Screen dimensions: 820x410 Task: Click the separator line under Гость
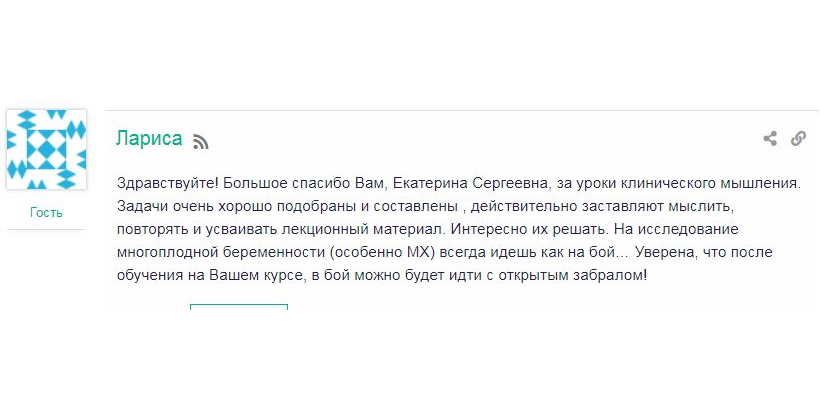(47, 229)
